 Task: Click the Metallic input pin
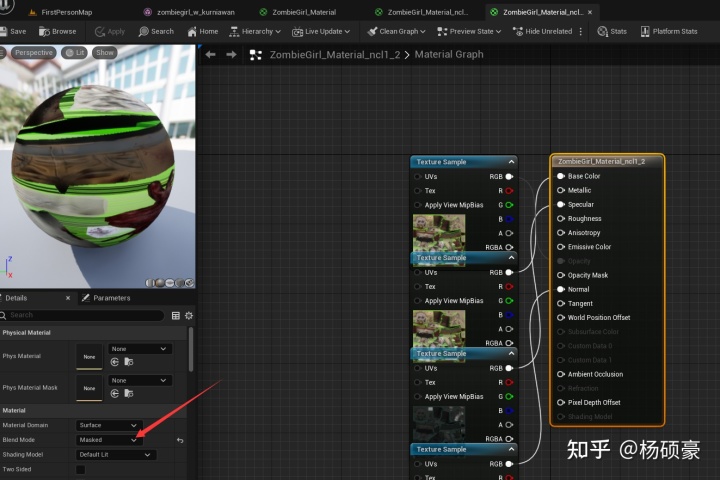click(561, 190)
